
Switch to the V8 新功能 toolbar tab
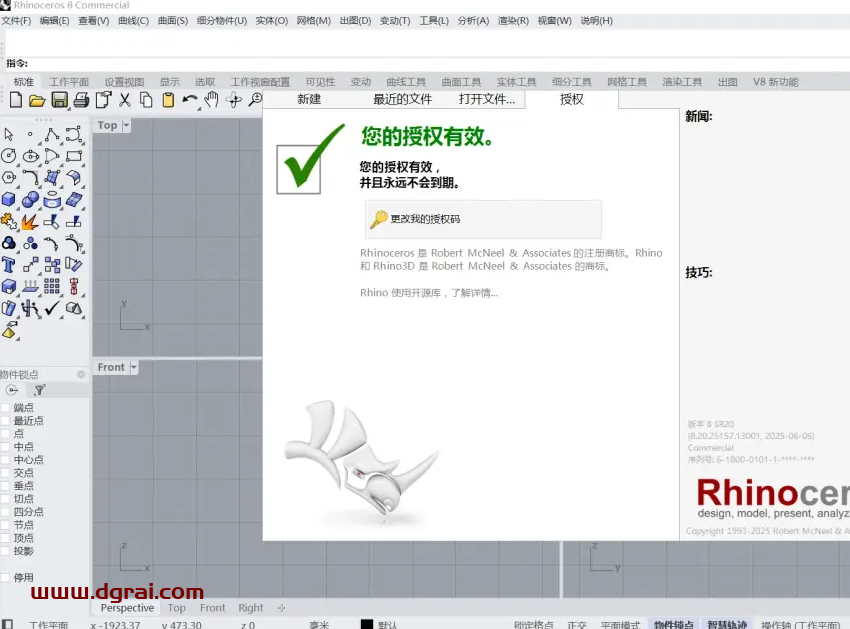click(775, 82)
